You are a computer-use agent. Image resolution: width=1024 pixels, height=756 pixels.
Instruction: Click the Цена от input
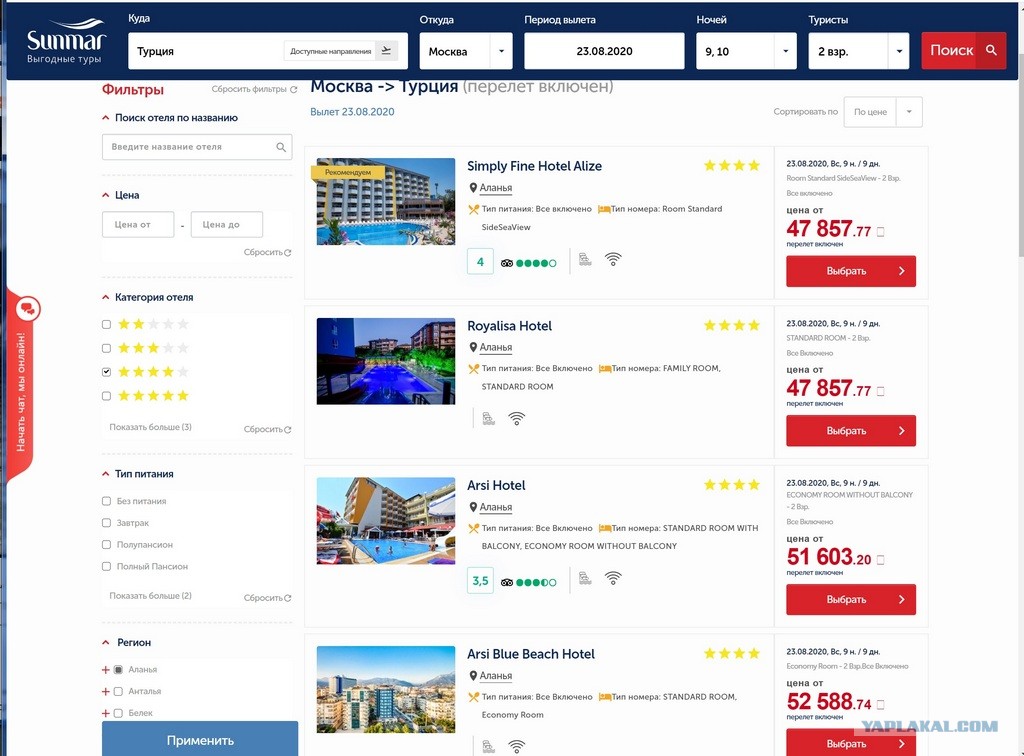pyautogui.click(x=138, y=225)
